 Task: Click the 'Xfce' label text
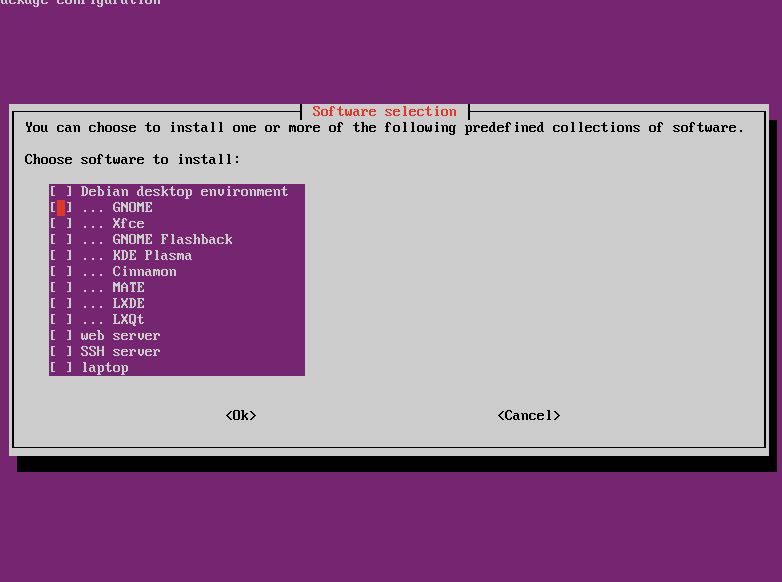pos(128,223)
